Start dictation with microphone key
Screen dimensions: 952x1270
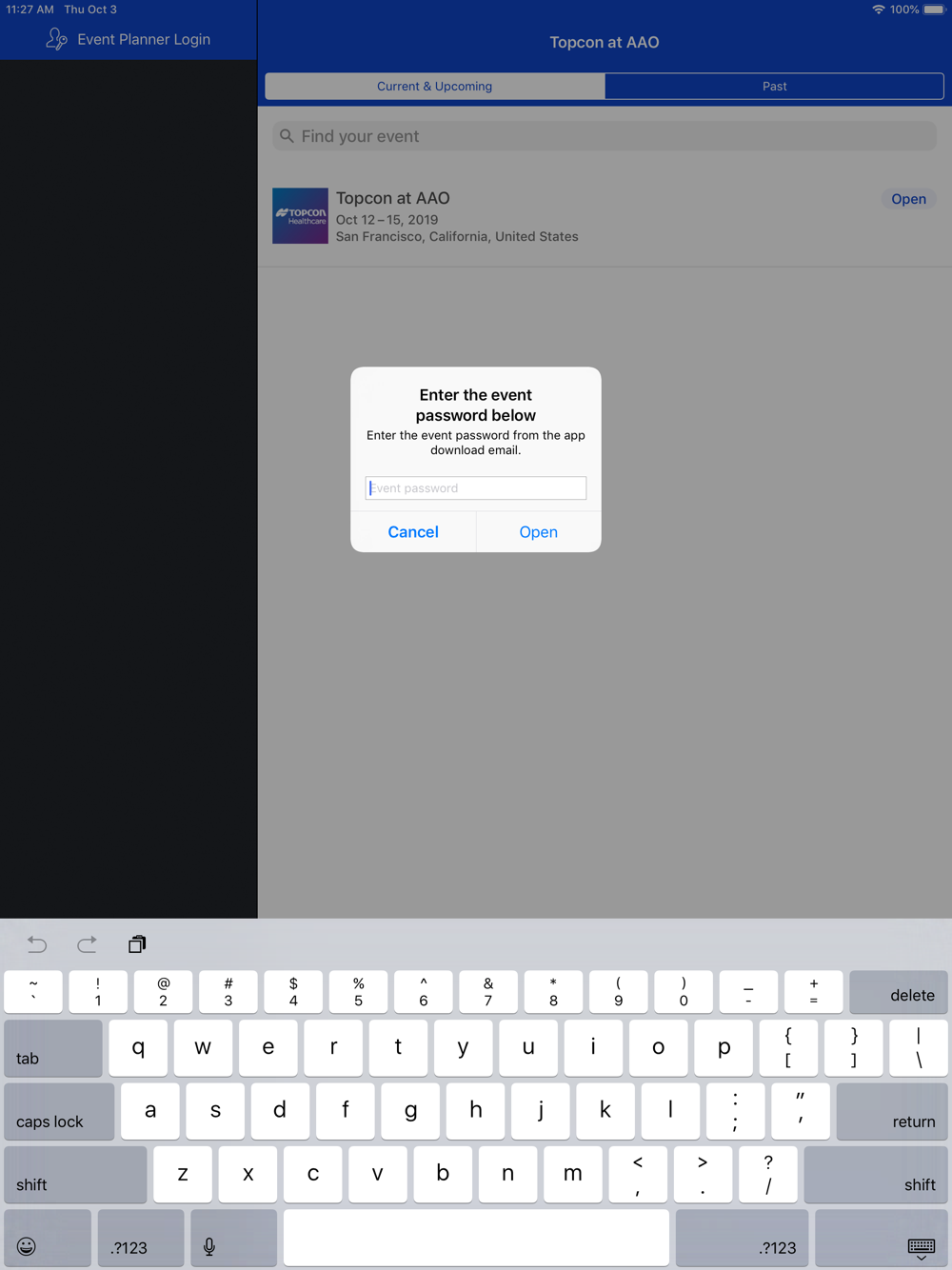coord(233,1239)
